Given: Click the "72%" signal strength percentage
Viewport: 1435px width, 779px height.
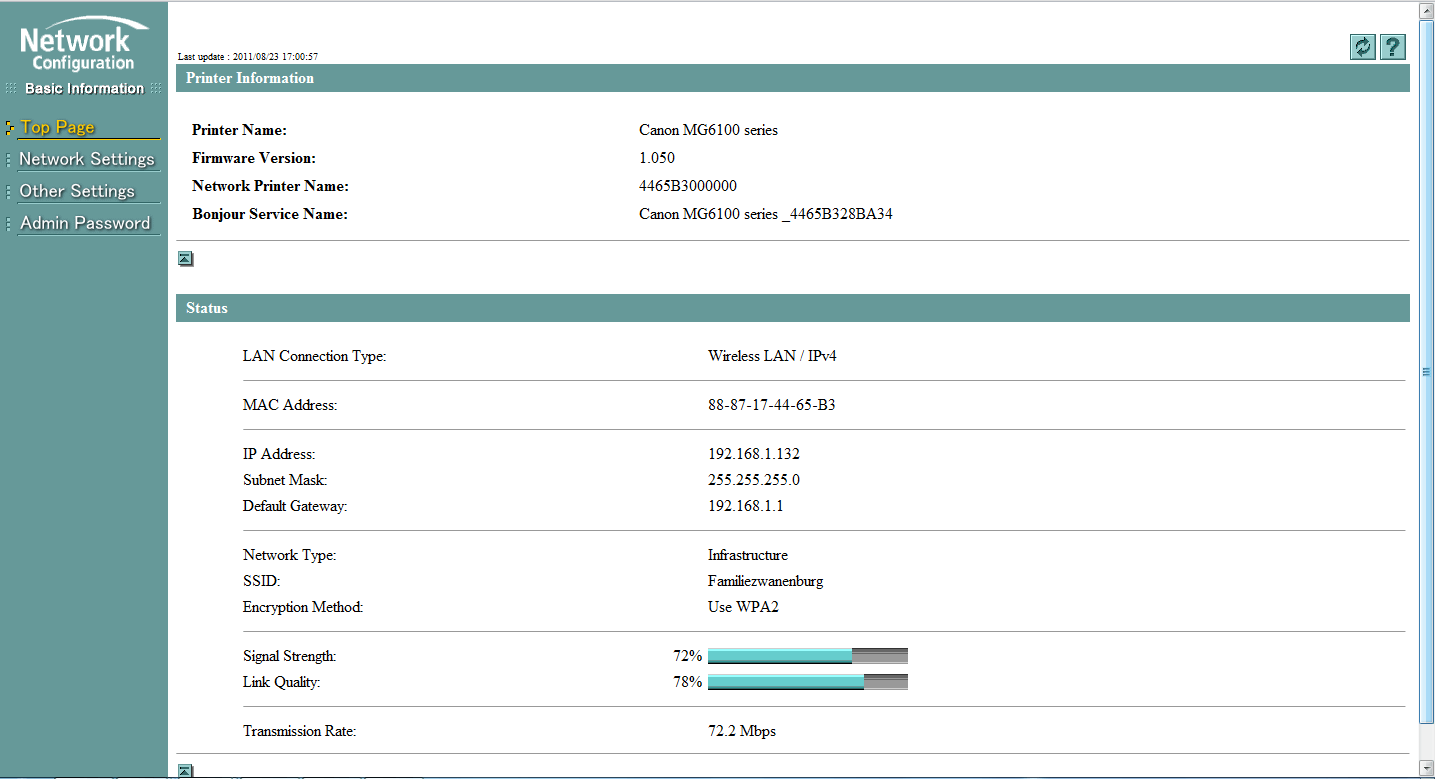Looking at the screenshot, I should (x=688, y=657).
